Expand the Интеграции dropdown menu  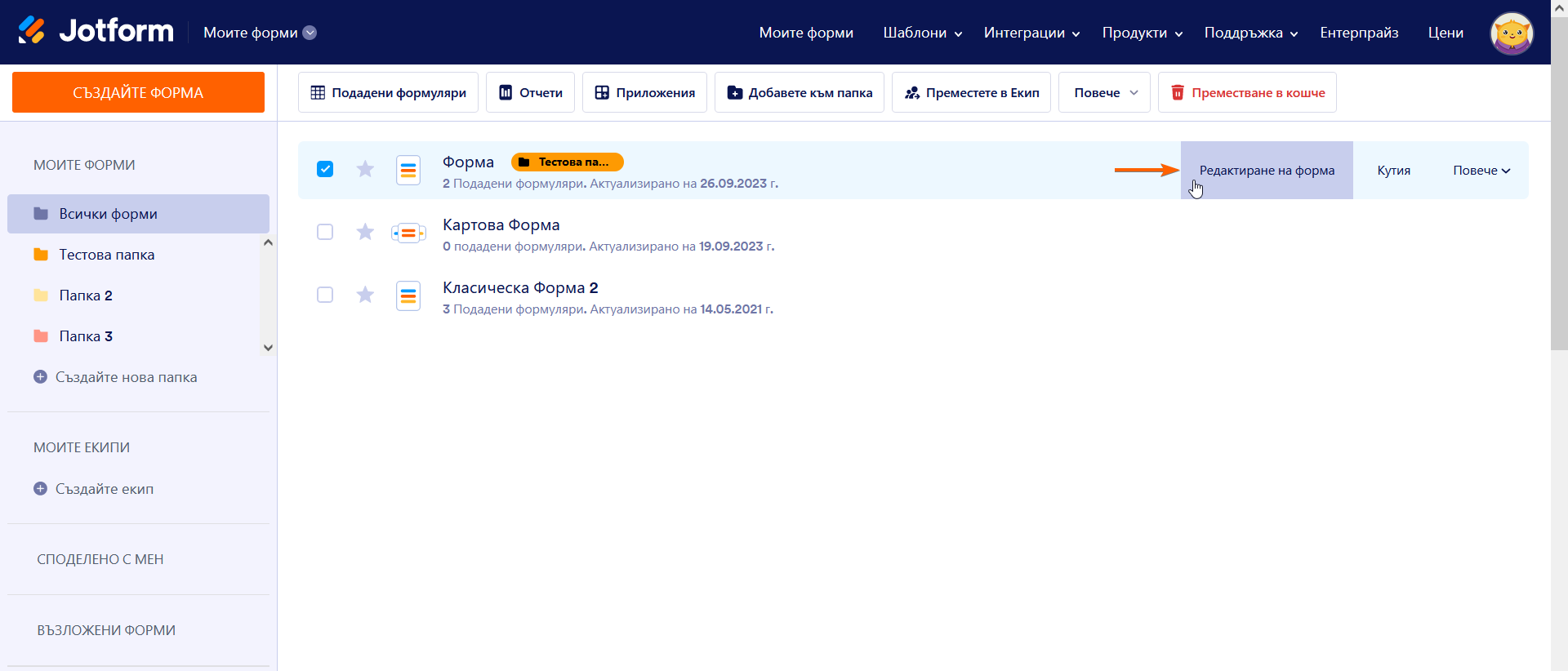[1032, 33]
